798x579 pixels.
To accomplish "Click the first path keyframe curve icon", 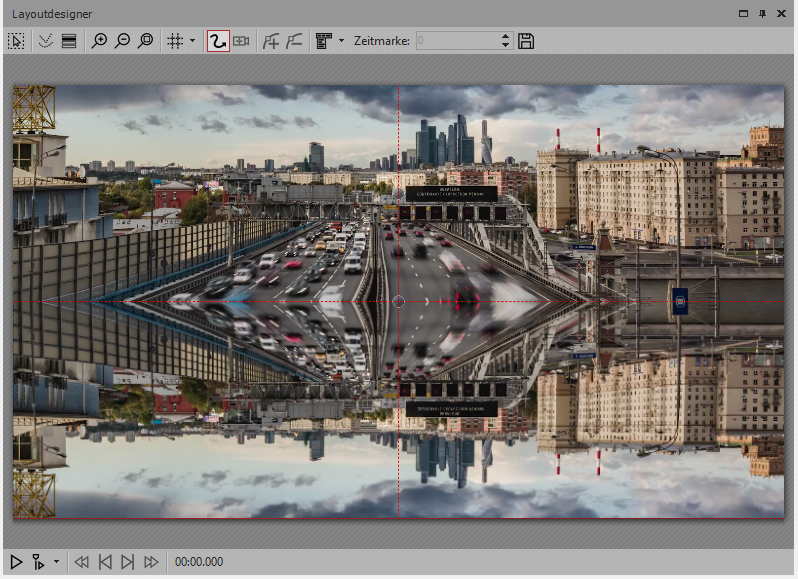I will pyautogui.click(x=271, y=41).
